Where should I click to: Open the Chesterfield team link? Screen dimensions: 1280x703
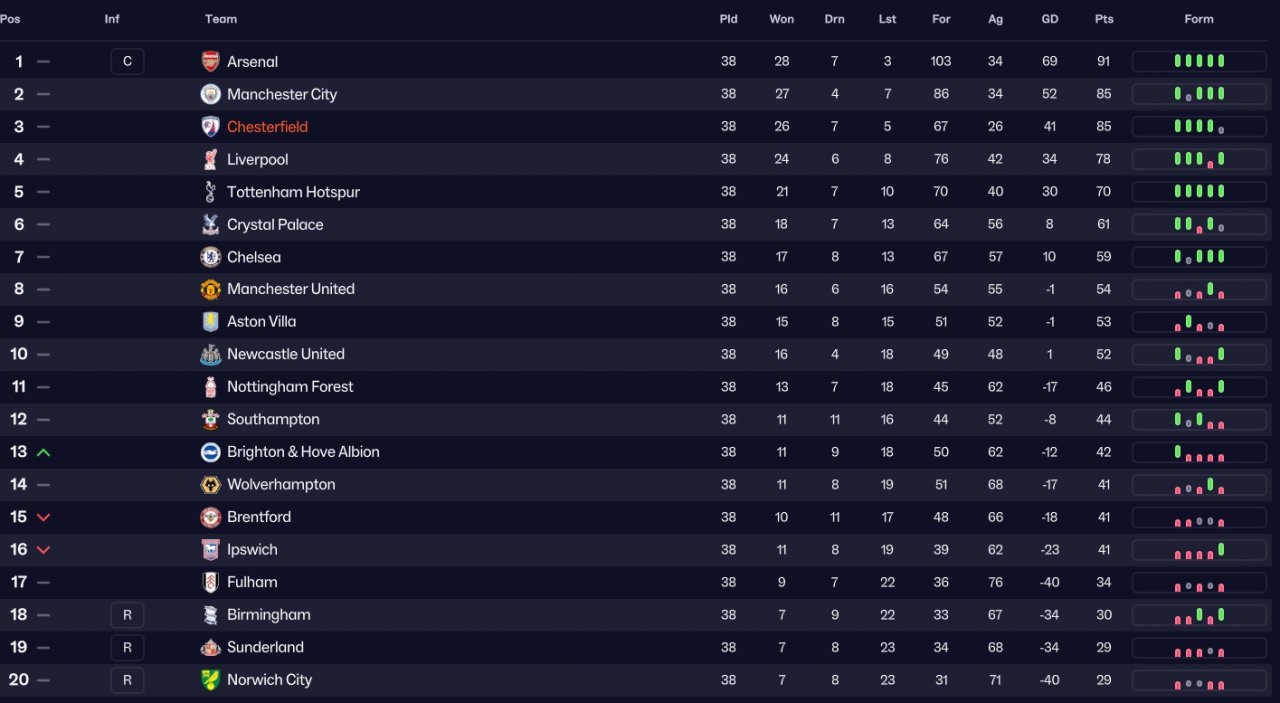[267, 127]
